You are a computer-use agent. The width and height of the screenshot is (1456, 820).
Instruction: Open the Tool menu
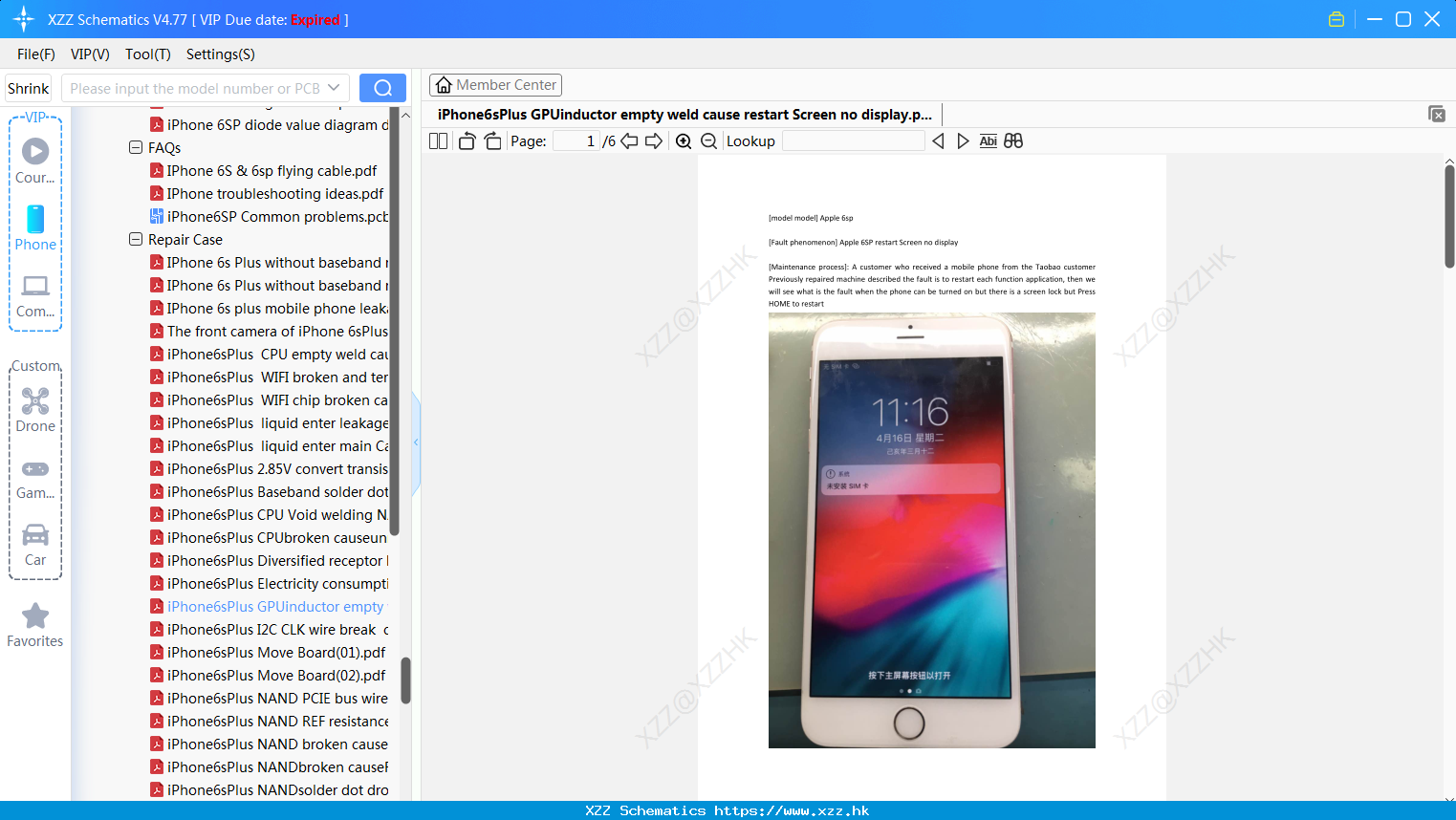[148, 54]
